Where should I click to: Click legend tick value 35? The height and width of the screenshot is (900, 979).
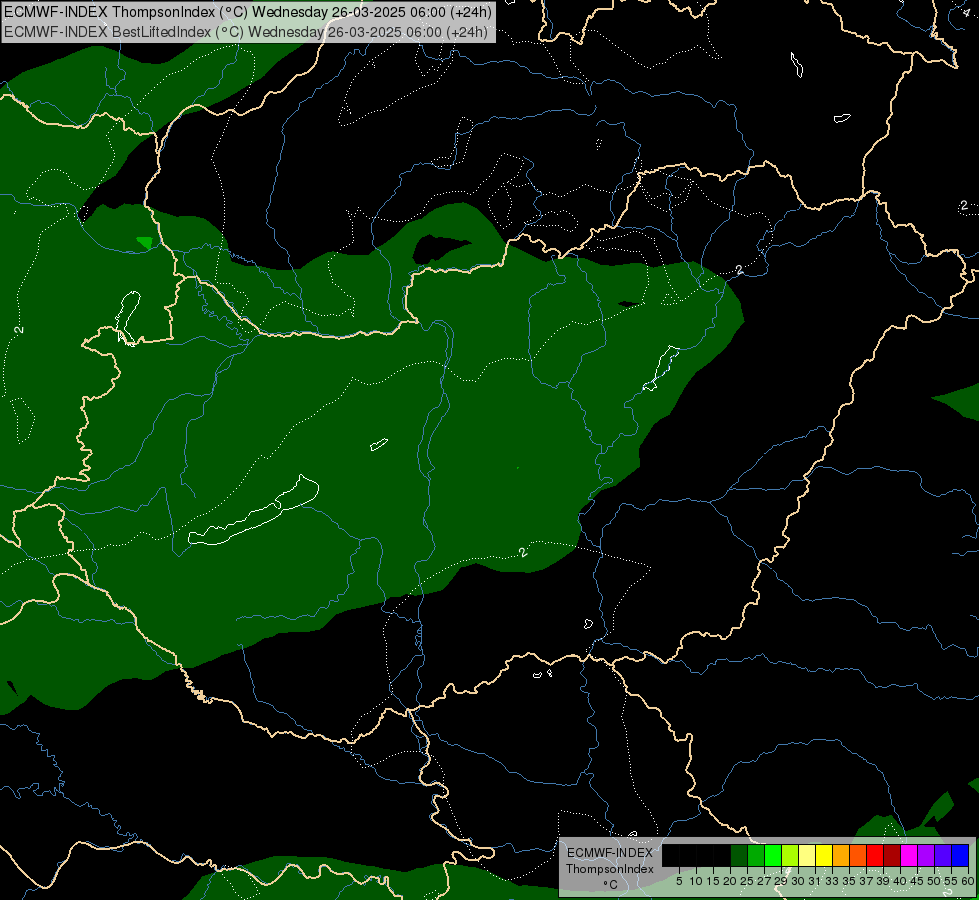[x=850, y=881]
